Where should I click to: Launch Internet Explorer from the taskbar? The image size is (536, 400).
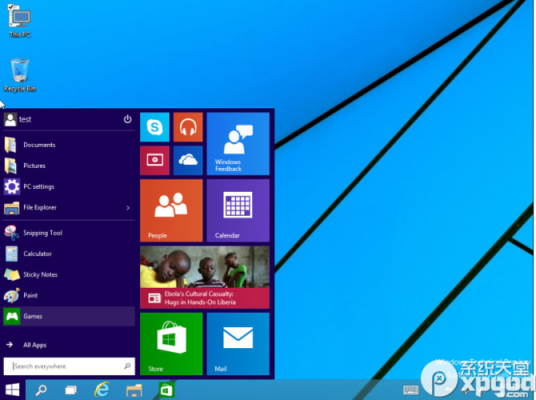[102, 390]
